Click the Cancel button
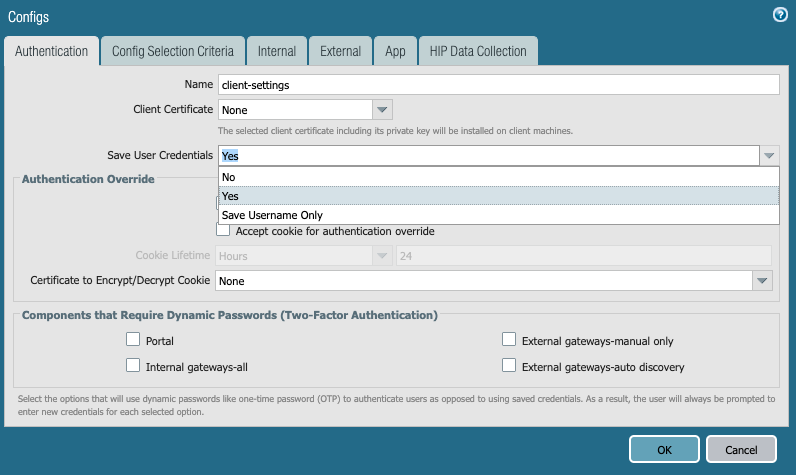This screenshot has height=475, width=796. 741,448
